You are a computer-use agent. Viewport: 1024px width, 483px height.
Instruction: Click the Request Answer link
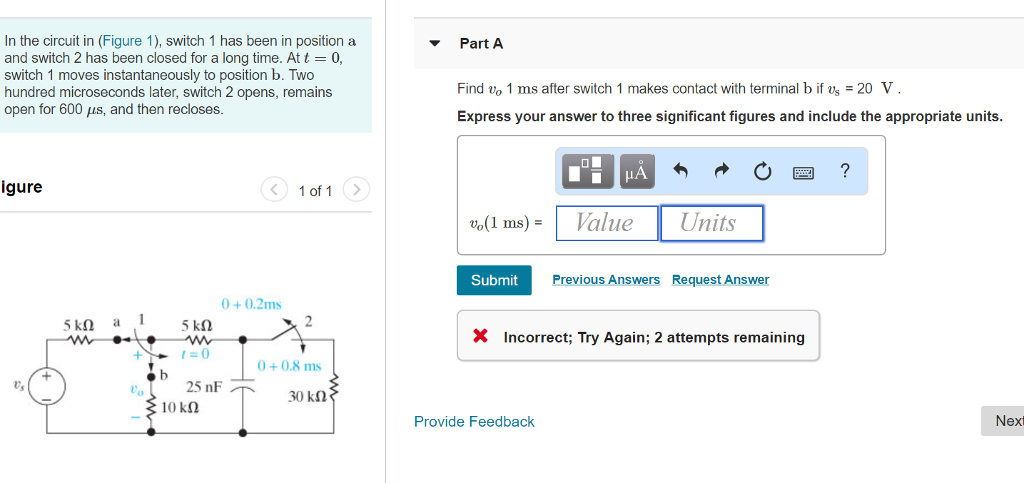pos(720,280)
